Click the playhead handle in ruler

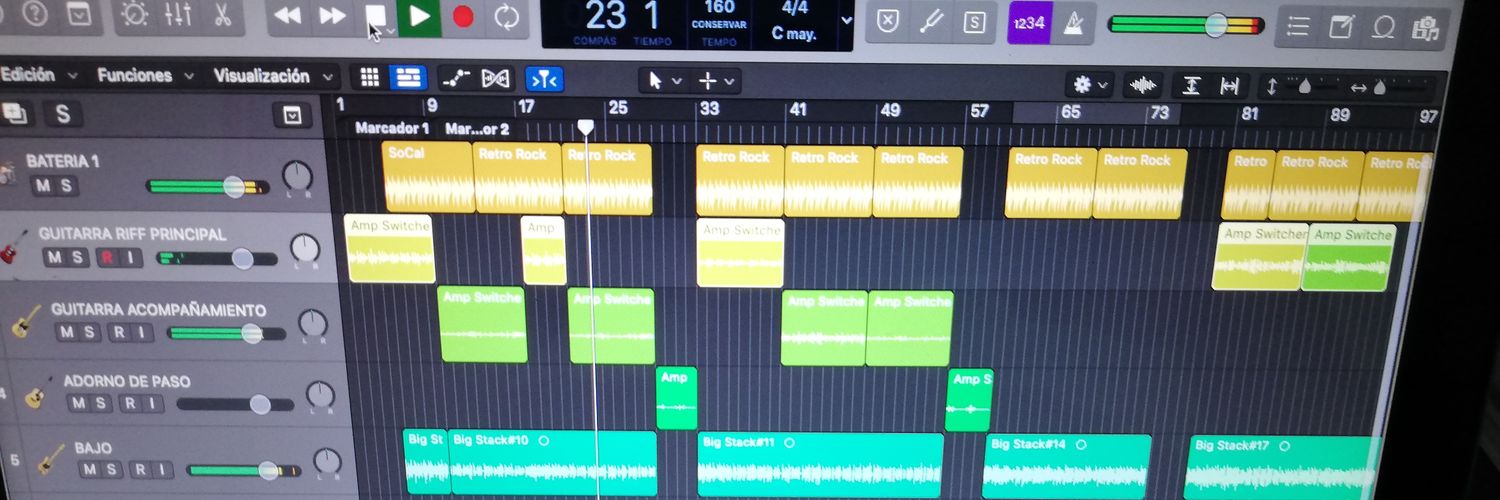pyautogui.click(x=586, y=127)
